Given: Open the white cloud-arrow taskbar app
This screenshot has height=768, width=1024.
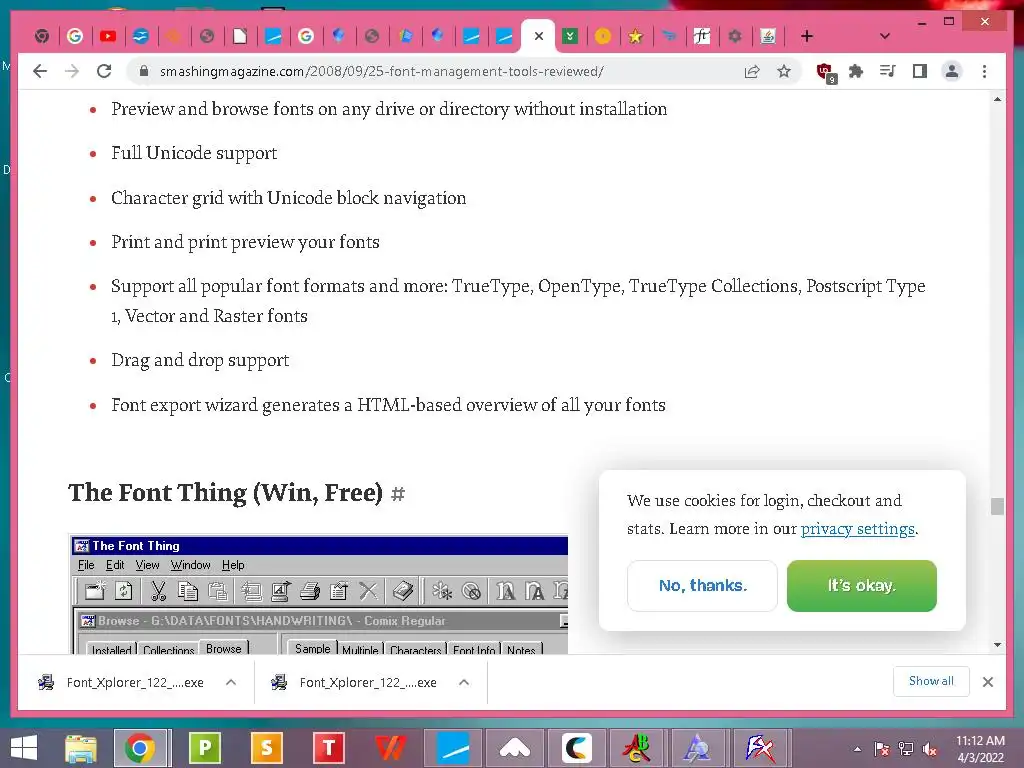Looking at the screenshot, I should point(515,748).
